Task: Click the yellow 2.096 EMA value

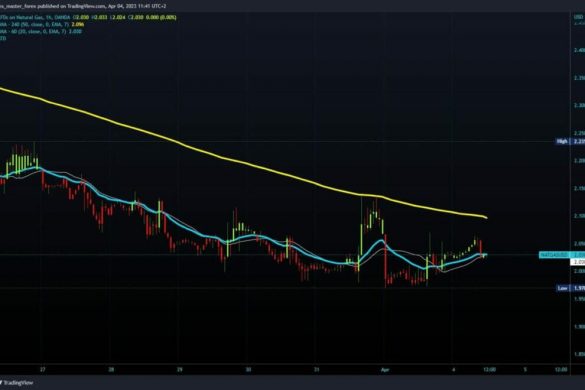Action: tap(79, 24)
